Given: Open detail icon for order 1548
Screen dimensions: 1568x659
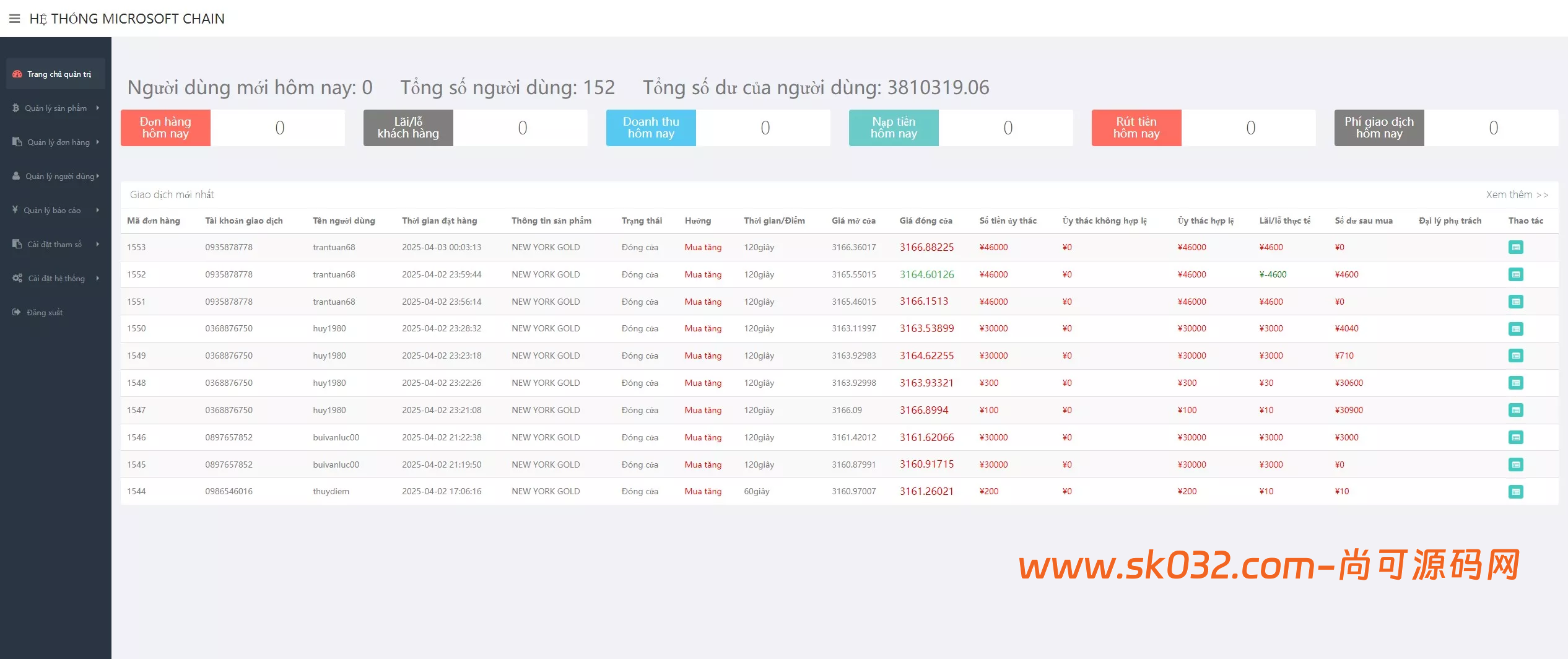Looking at the screenshot, I should 1515,383.
